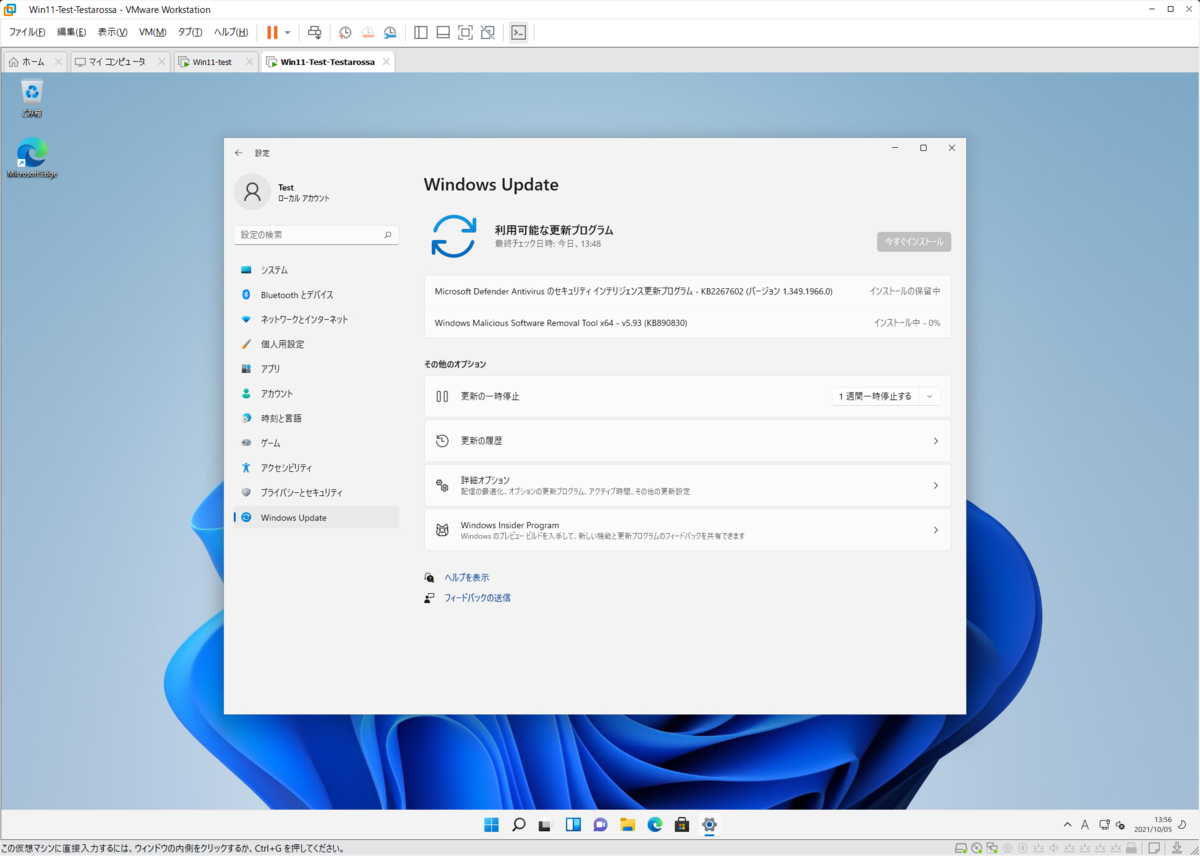Image resolution: width=1200 pixels, height=856 pixels.
Task: Click the 設定の検索 search field
Action: click(x=317, y=235)
